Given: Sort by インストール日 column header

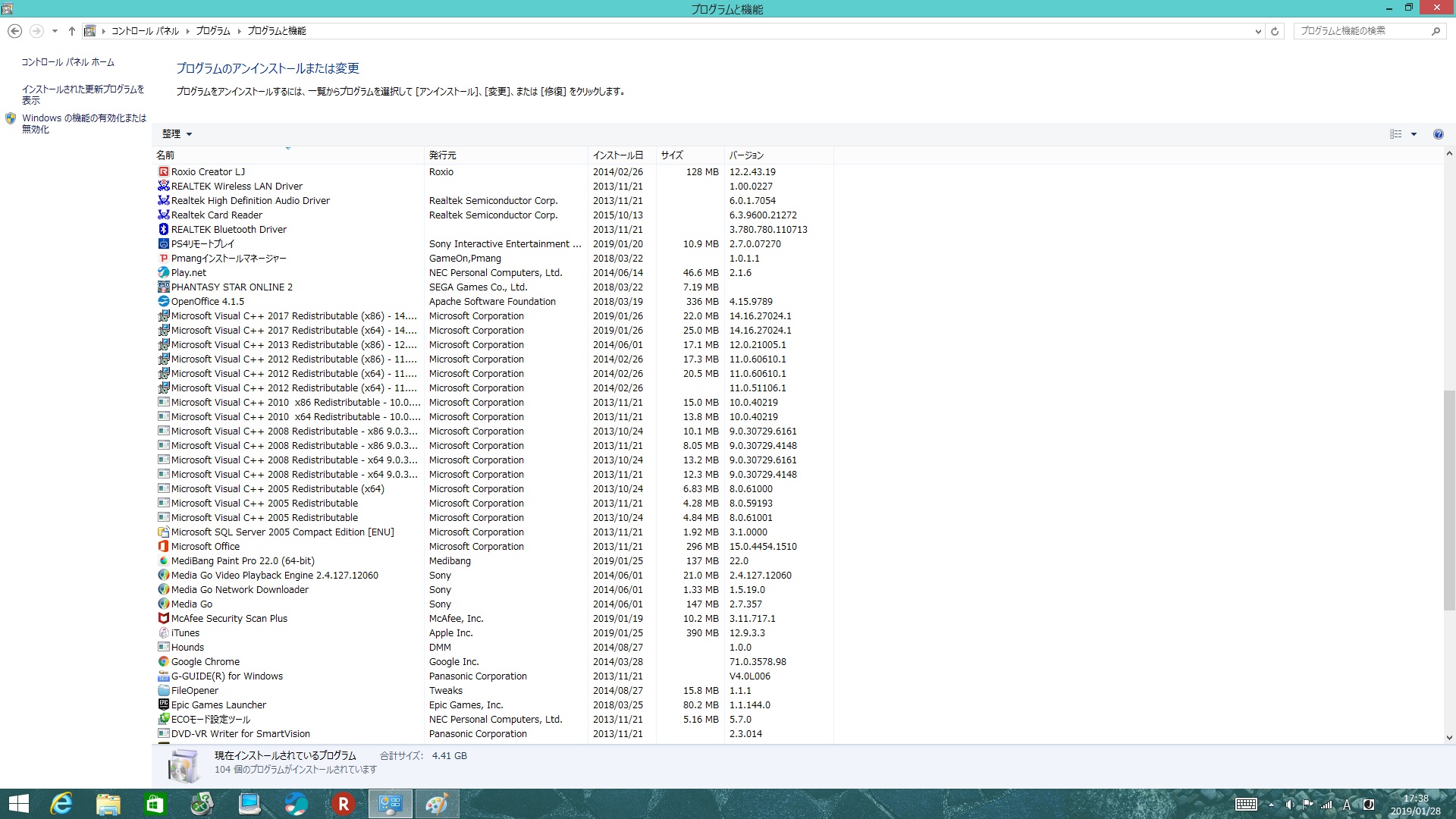Looking at the screenshot, I should [x=618, y=155].
